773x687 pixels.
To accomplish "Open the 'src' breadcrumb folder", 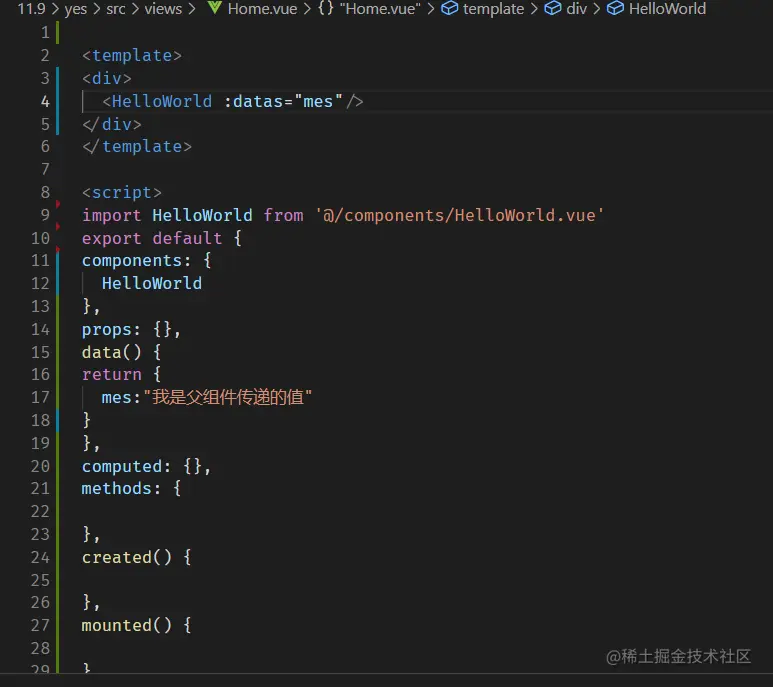I will (x=116, y=9).
